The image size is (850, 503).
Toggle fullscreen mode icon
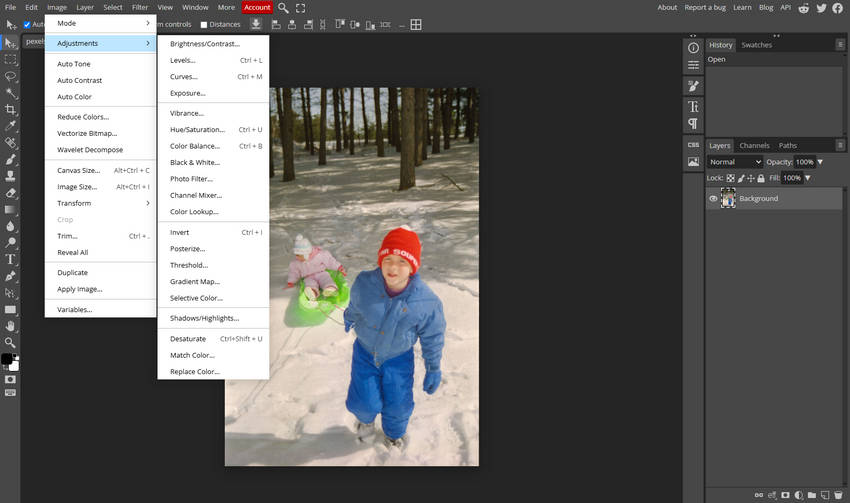[300, 8]
